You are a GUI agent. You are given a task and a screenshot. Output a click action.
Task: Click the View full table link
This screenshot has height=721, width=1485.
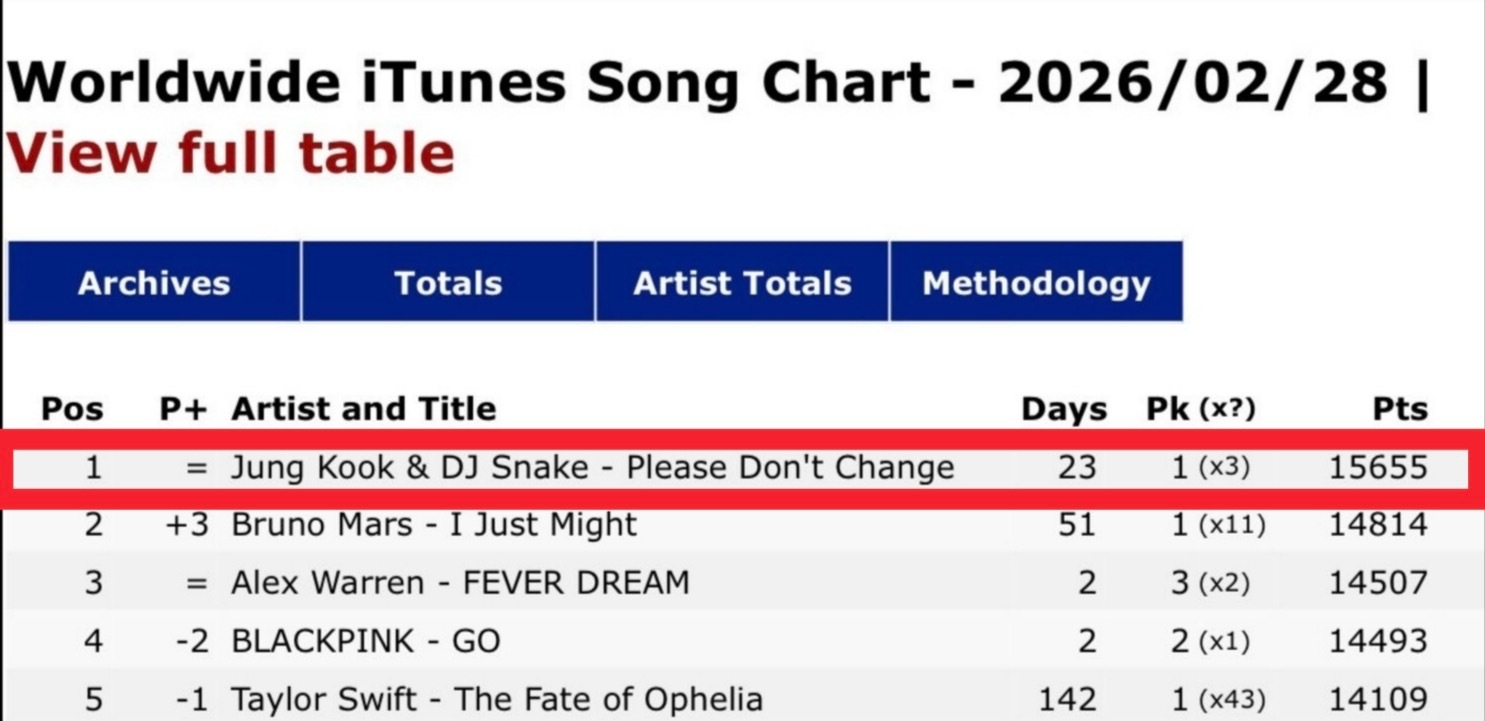click(x=231, y=154)
